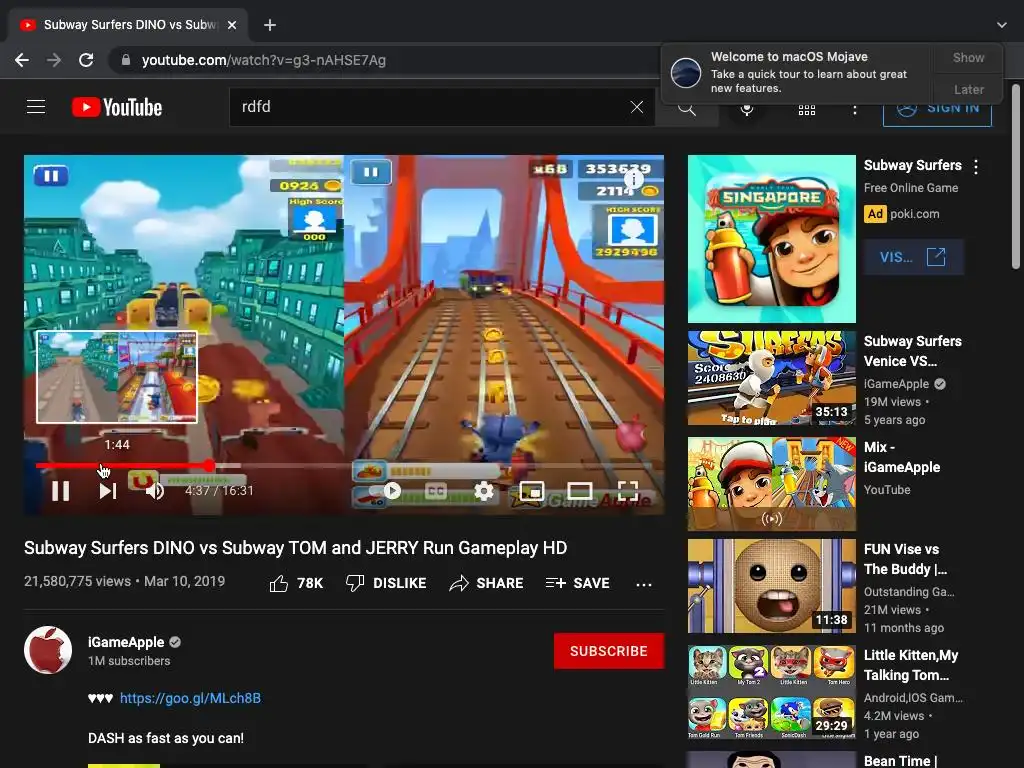Go to the YouTube home logo
1024x768 pixels.
coord(117,107)
